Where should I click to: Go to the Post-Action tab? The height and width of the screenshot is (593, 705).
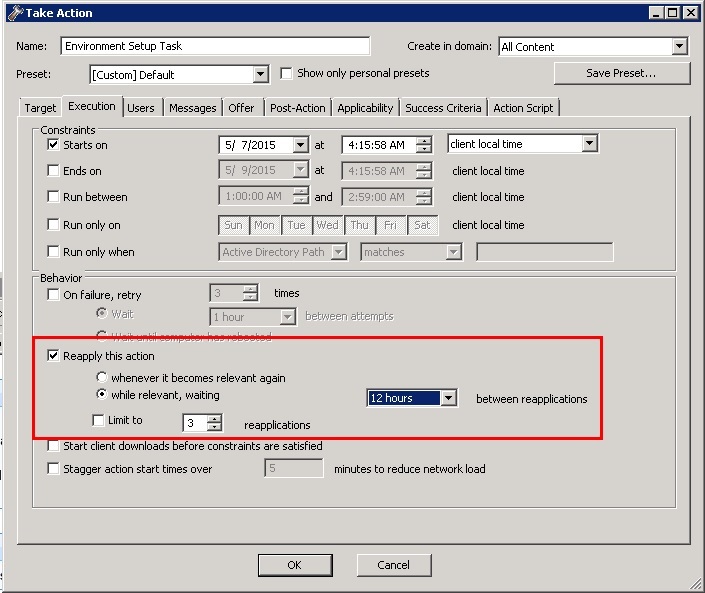click(298, 108)
